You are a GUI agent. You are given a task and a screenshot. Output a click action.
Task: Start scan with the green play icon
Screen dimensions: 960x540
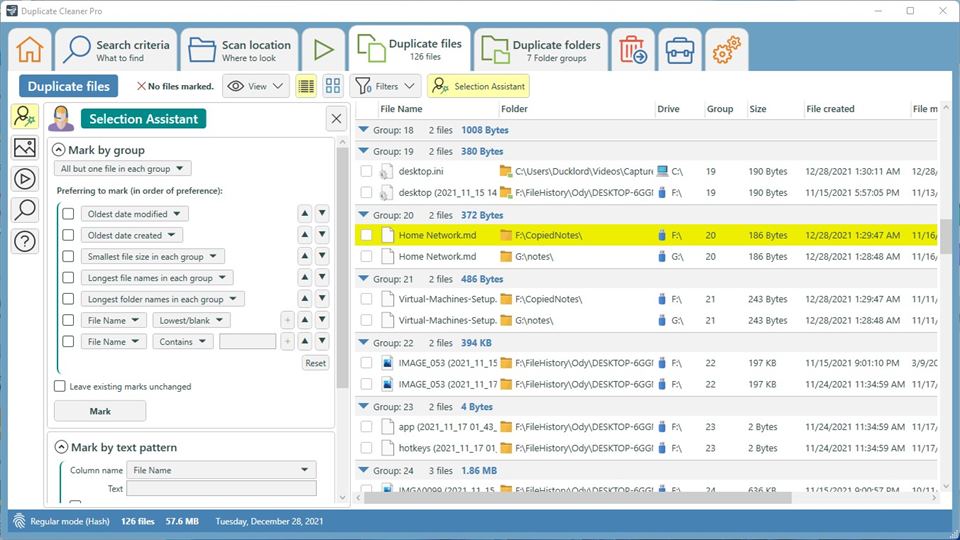[x=322, y=49]
